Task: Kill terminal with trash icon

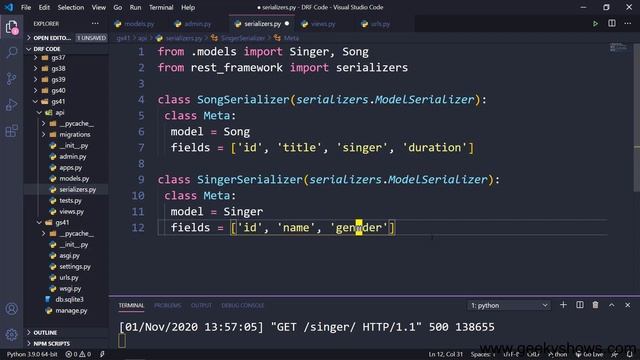Action: [596, 305]
